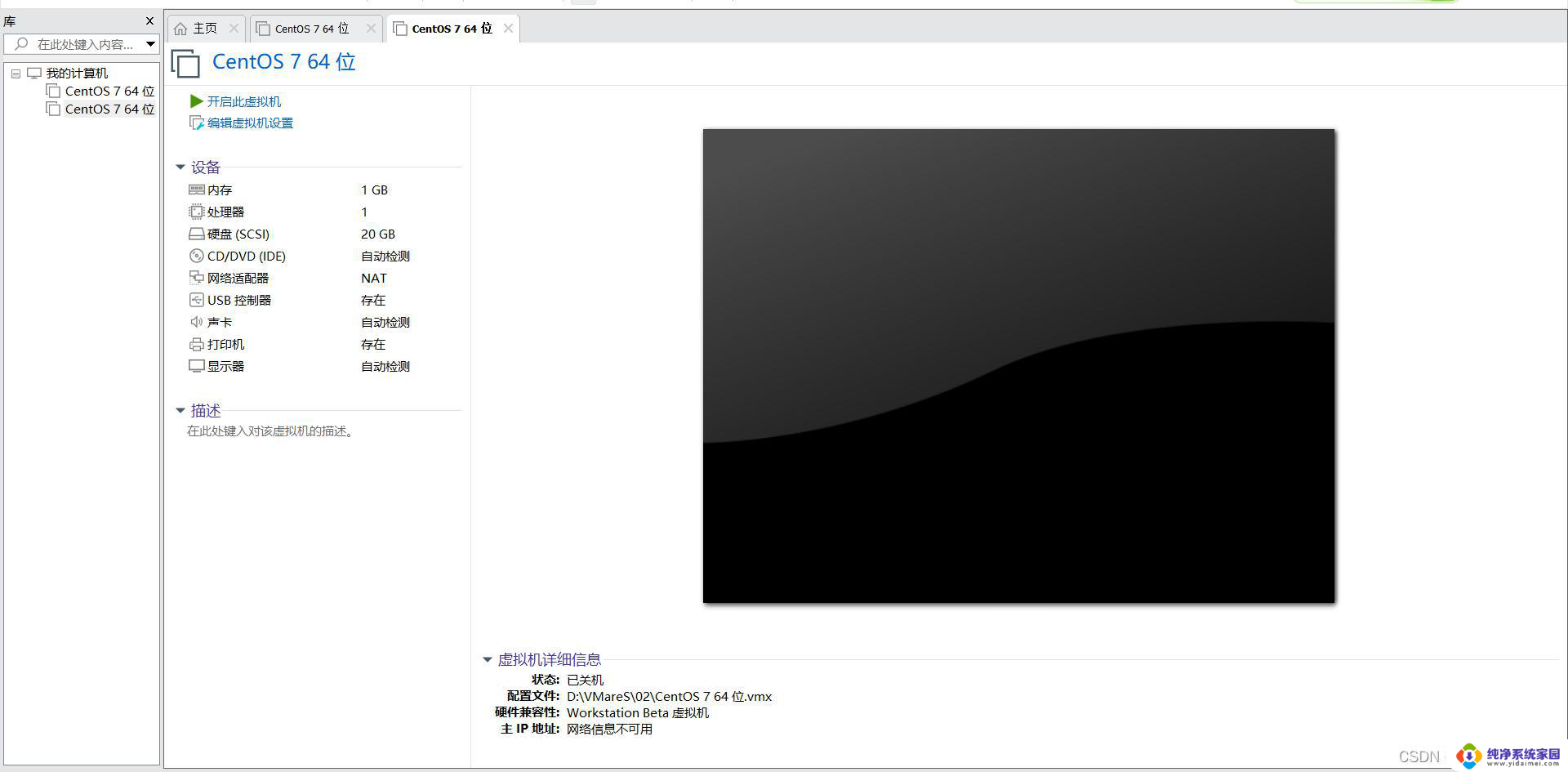
Task: Close the first CentOS 7 64 位 tab
Action: click(x=371, y=29)
